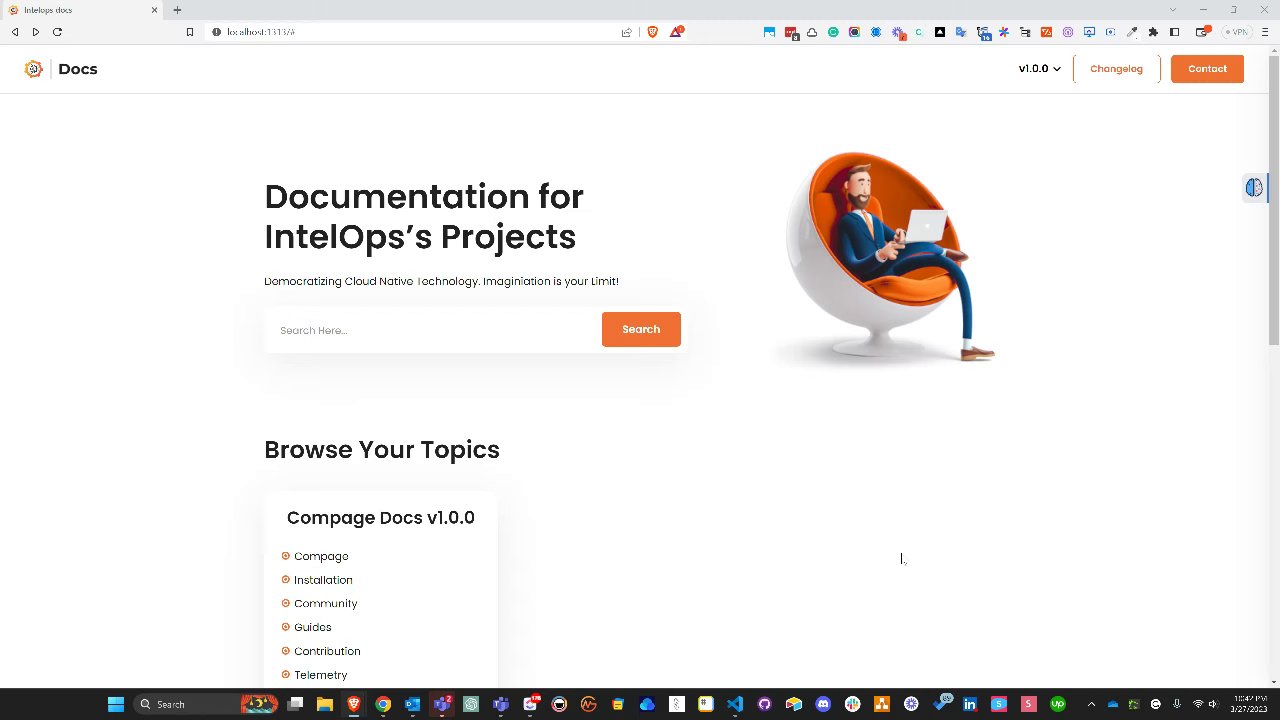Viewport: 1280px width, 720px height.
Task: Open the Compage topic link
Action: pos(321,556)
